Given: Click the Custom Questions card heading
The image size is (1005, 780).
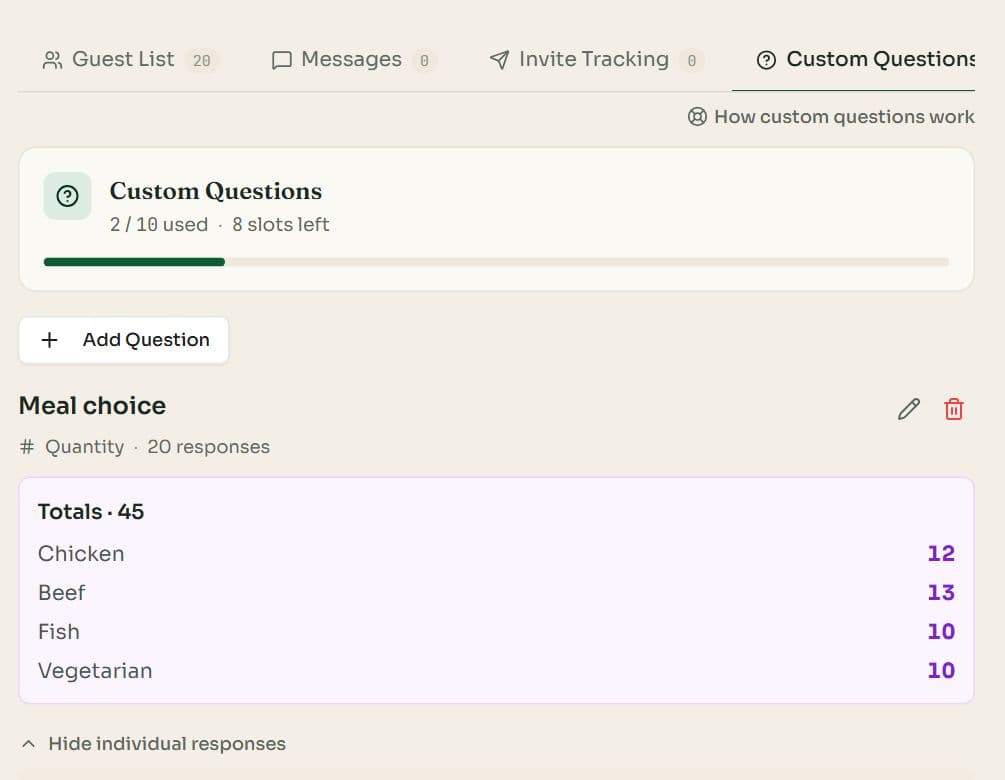Looking at the screenshot, I should tap(215, 191).
